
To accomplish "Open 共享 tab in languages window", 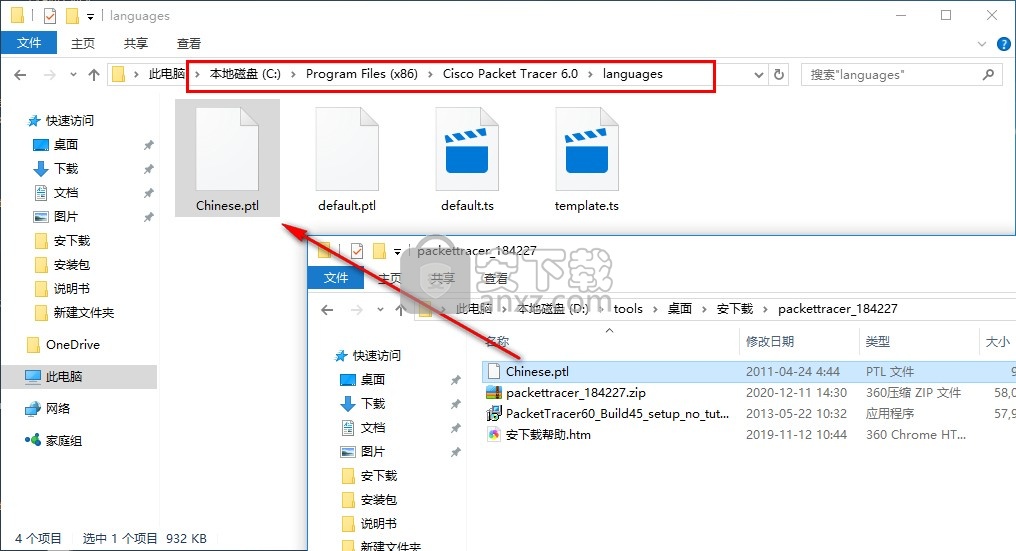I will (135, 43).
